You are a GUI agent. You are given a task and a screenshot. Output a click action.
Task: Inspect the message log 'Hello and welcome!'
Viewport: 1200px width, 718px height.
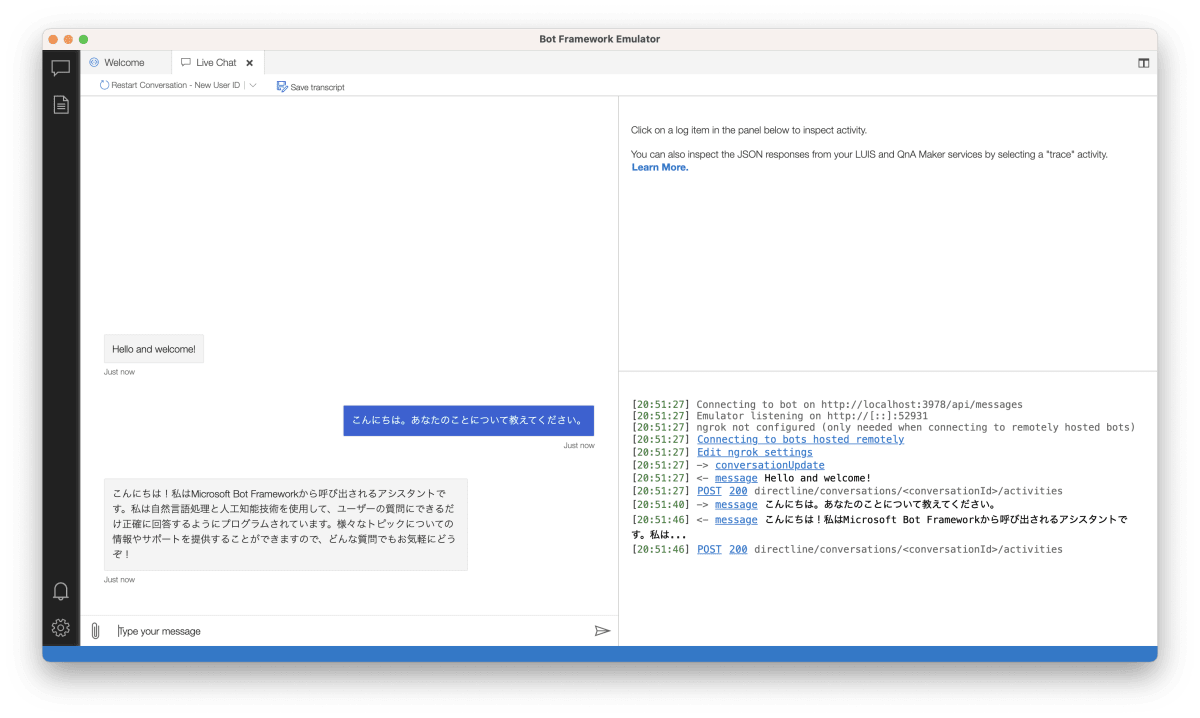(736, 478)
